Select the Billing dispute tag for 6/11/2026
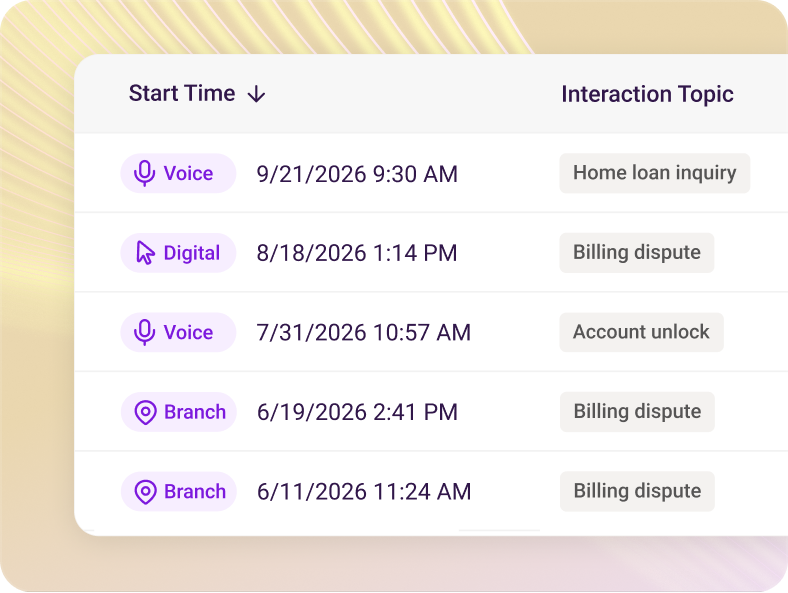The image size is (788, 593). pyautogui.click(x=637, y=491)
